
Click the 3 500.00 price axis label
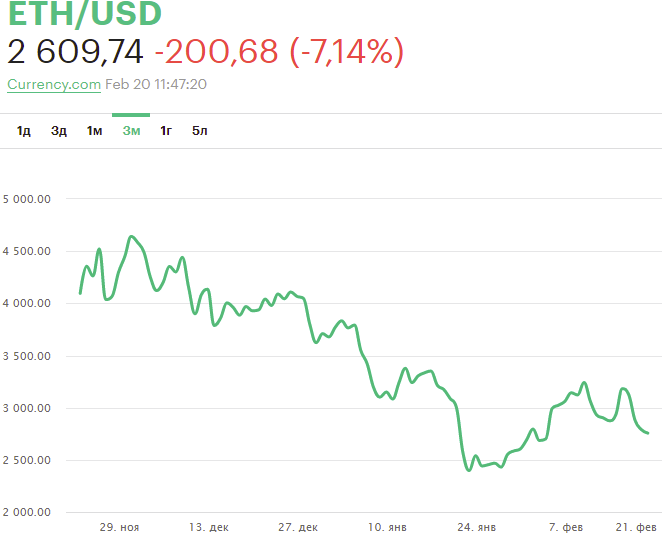27,356
